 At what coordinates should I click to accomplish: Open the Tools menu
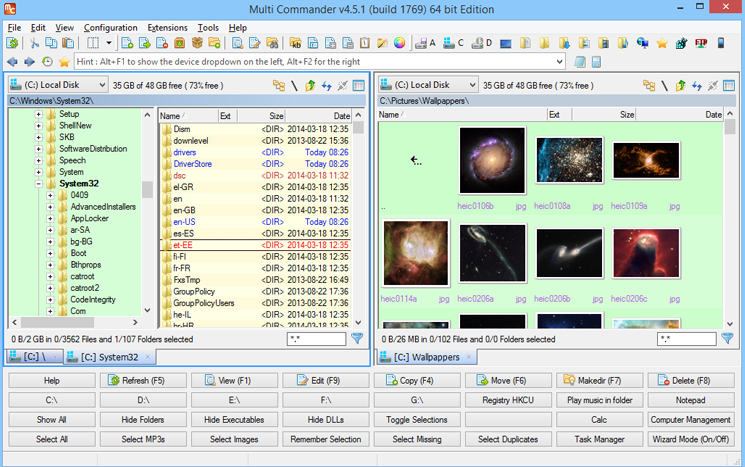208,28
